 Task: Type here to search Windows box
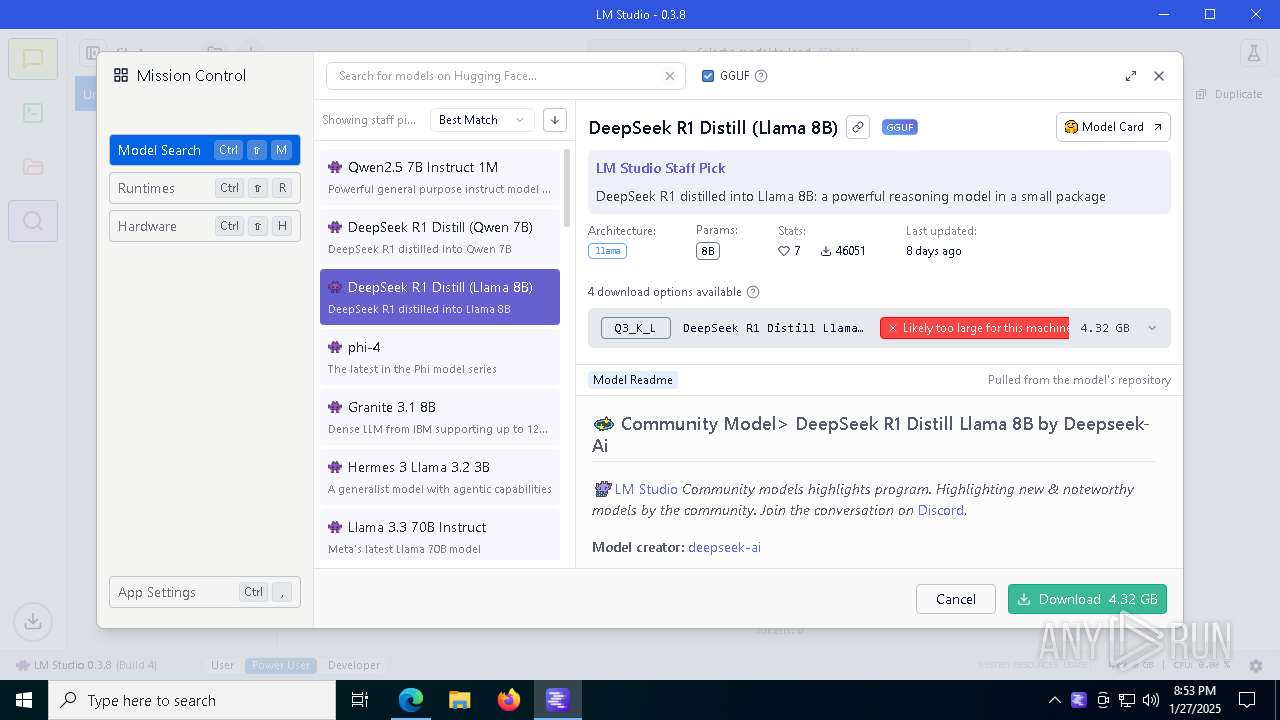[x=192, y=700]
